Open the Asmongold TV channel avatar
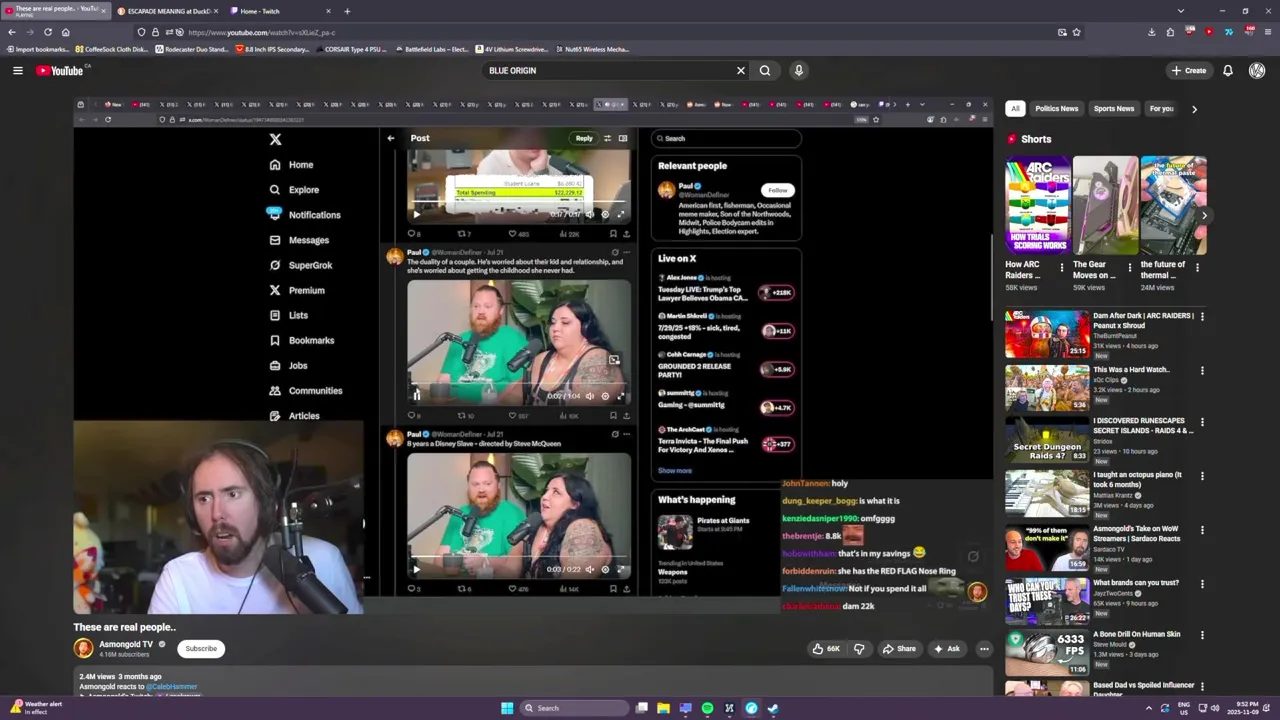Image resolution: width=1280 pixels, height=720 pixels. (x=83, y=648)
